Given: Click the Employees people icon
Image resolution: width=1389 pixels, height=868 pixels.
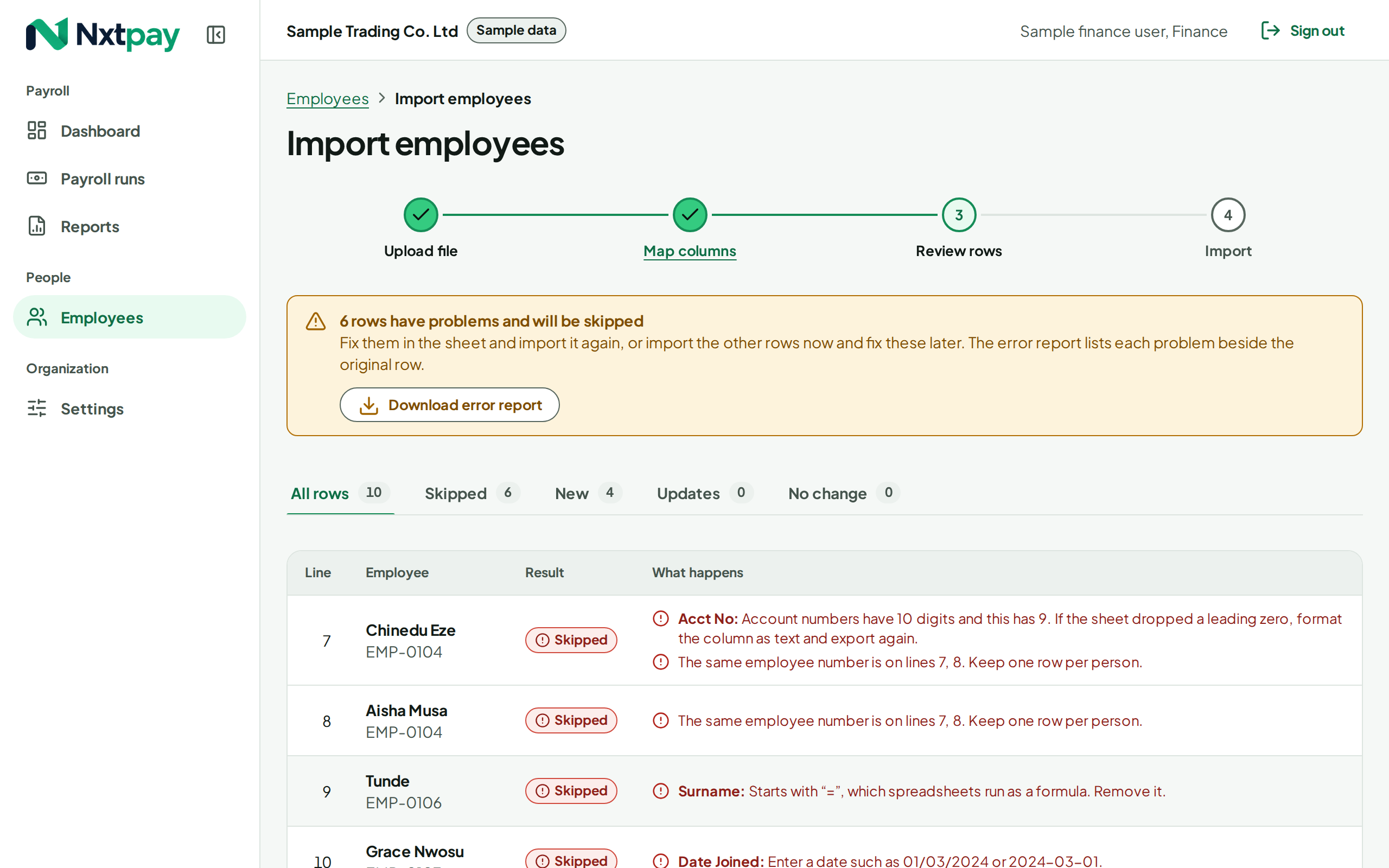Looking at the screenshot, I should point(37,317).
